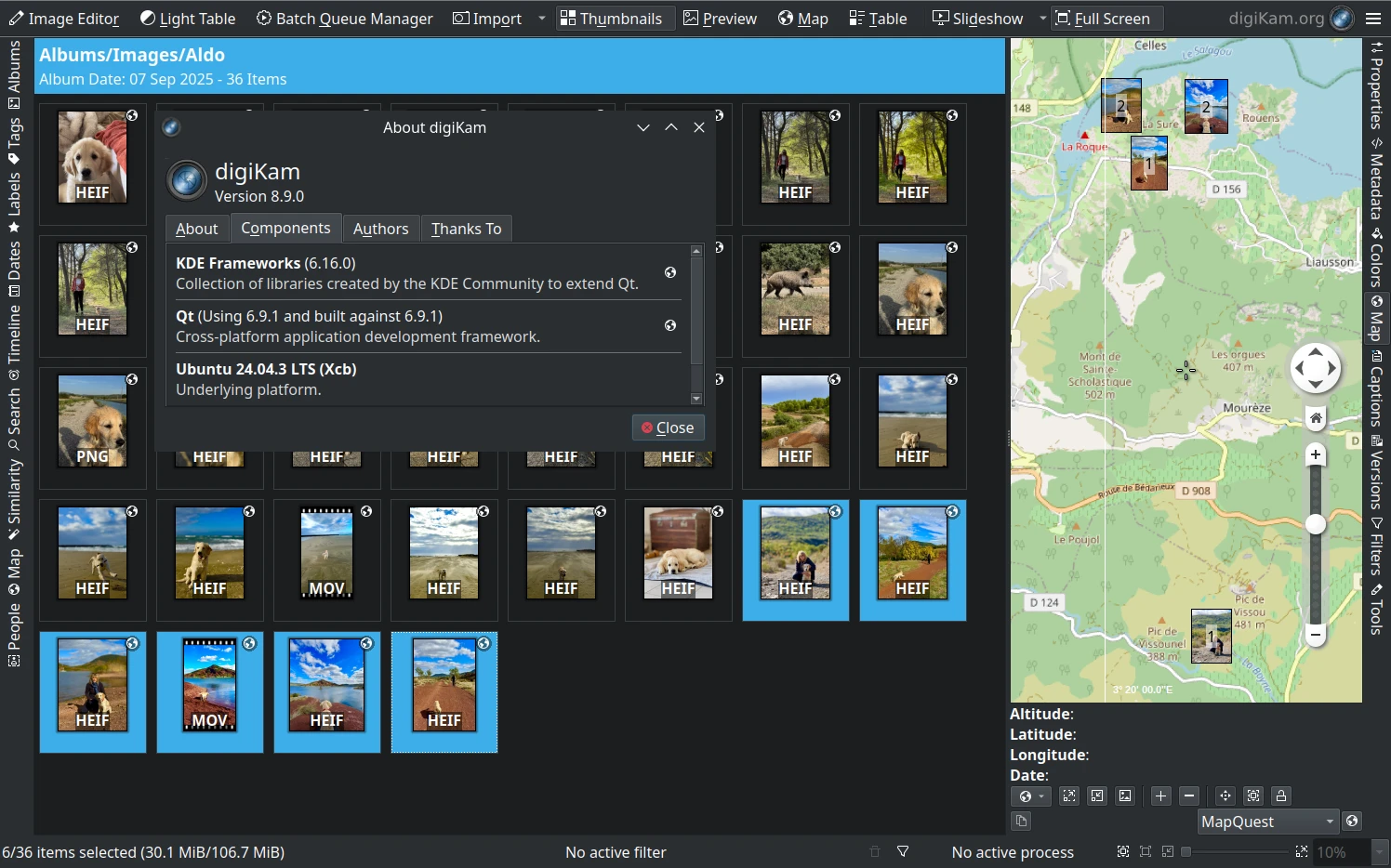Open the Light Table
Screen dimensions: 1391x868
click(x=188, y=18)
